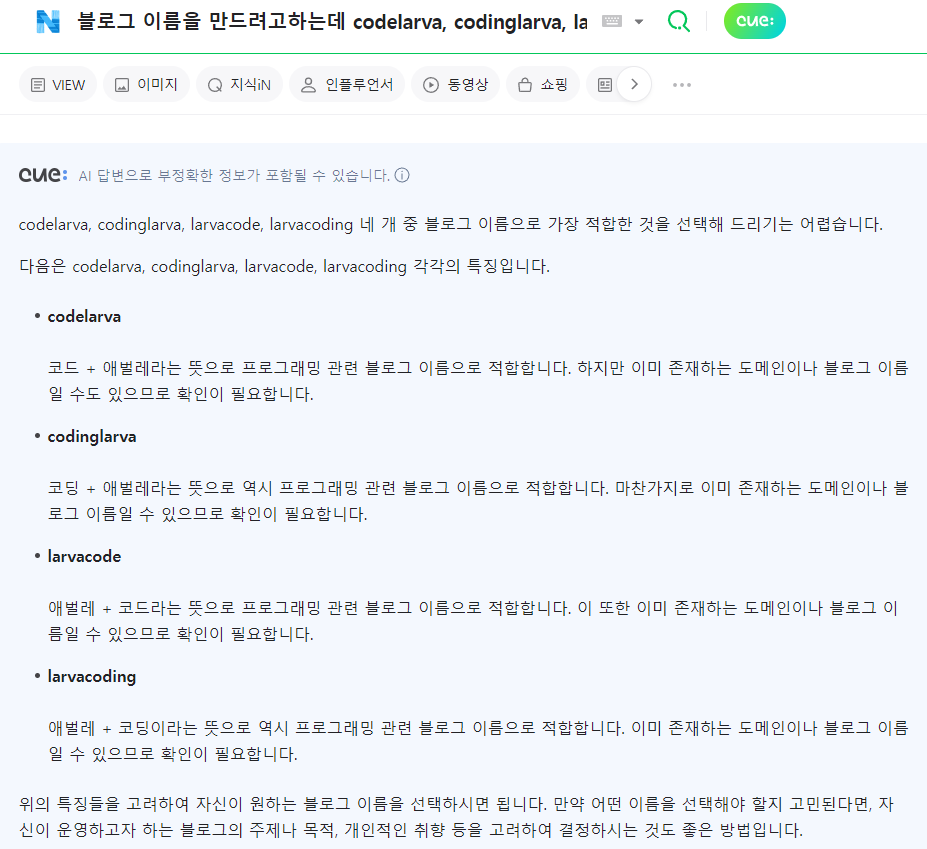Click the info icon beside AI disclaimer

pos(402,176)
